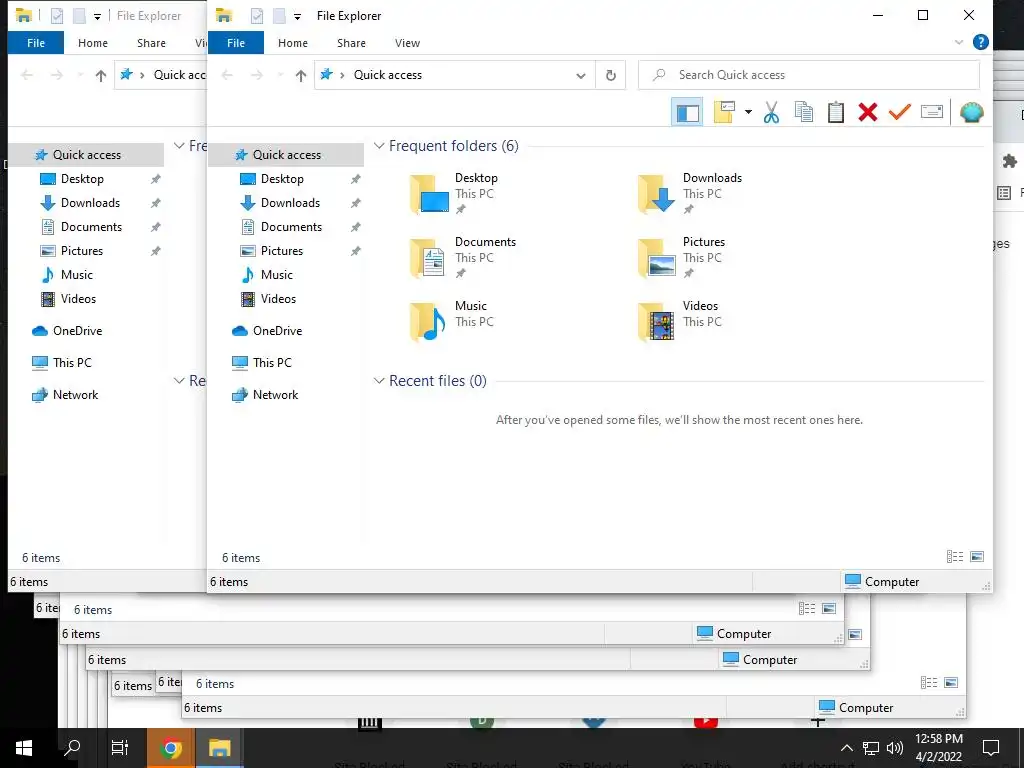Click the volume speaker tray icon
The height and width of the screenshot is (768, 1024).
(895, 748)
